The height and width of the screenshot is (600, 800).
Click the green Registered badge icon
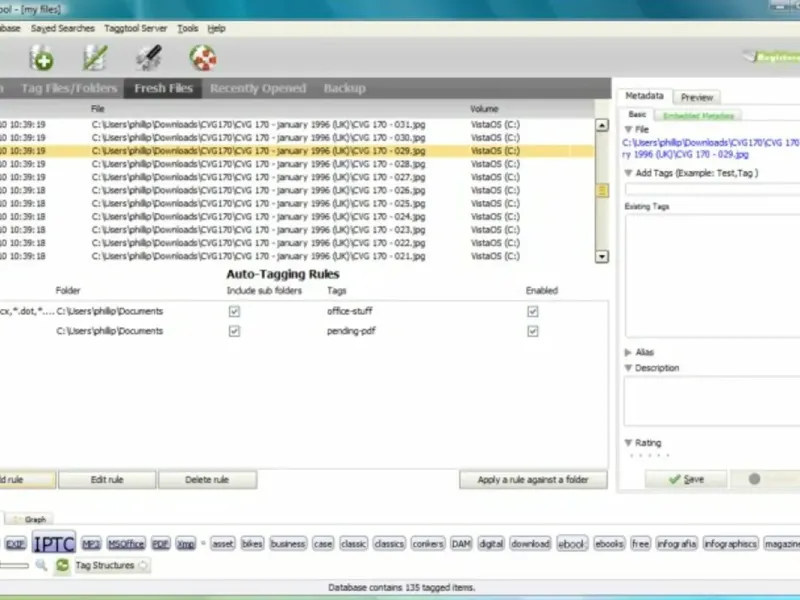pos(771,57)
